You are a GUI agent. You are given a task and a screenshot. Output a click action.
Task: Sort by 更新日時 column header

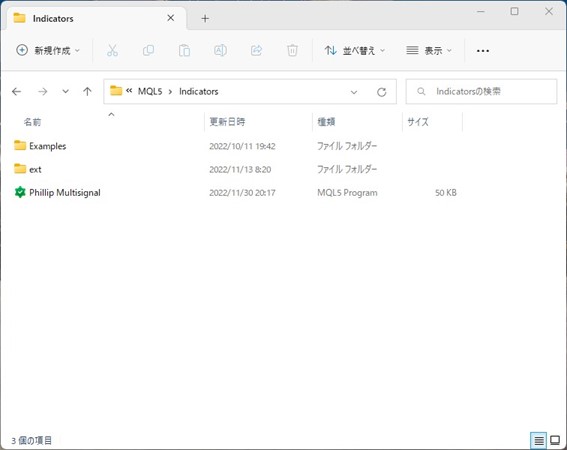pos(227,122)
